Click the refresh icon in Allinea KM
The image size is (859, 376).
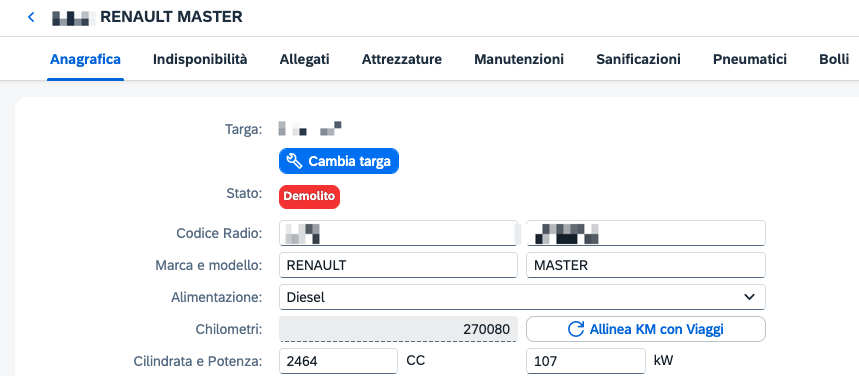[576, 329]
